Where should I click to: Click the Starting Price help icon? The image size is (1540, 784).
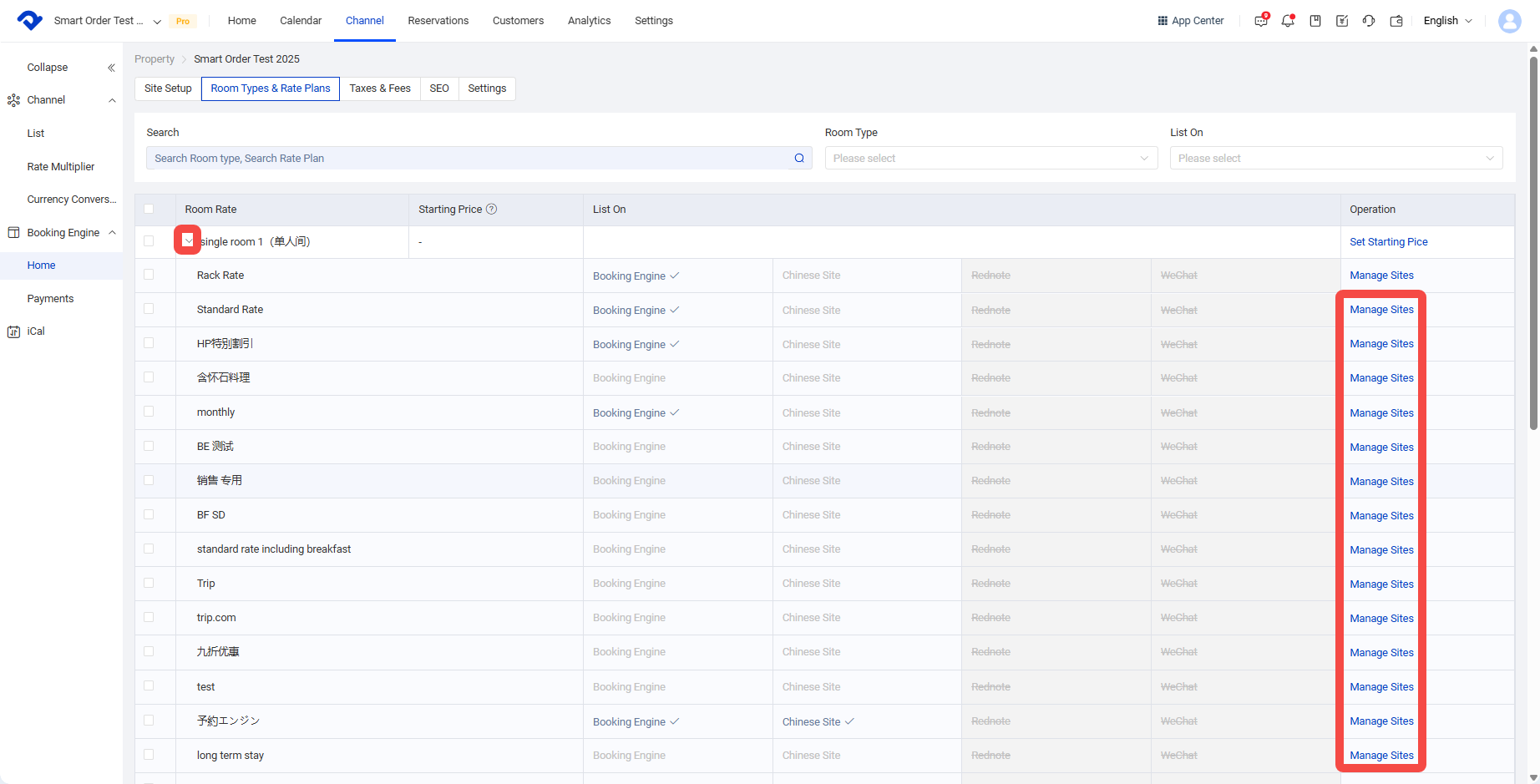(492, 209)
